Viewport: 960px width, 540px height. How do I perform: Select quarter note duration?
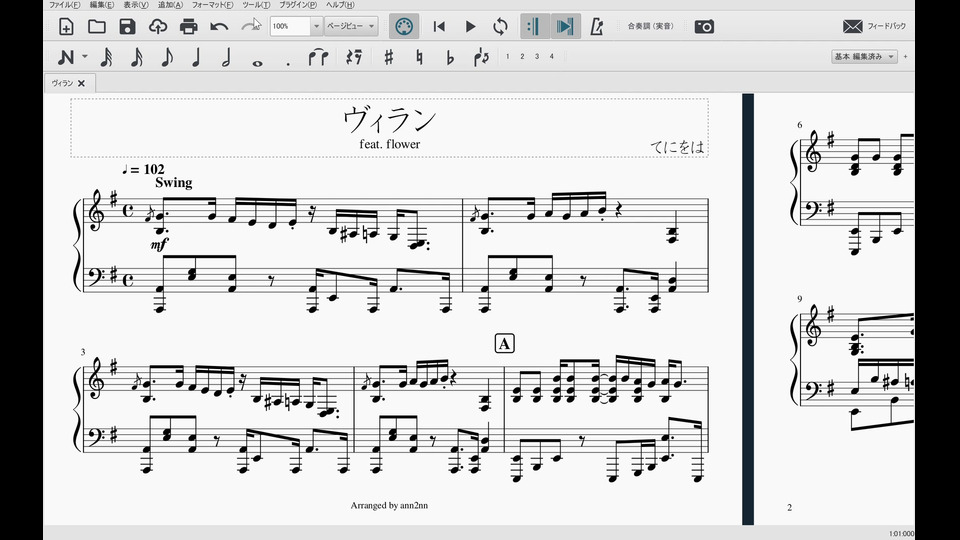197,57
